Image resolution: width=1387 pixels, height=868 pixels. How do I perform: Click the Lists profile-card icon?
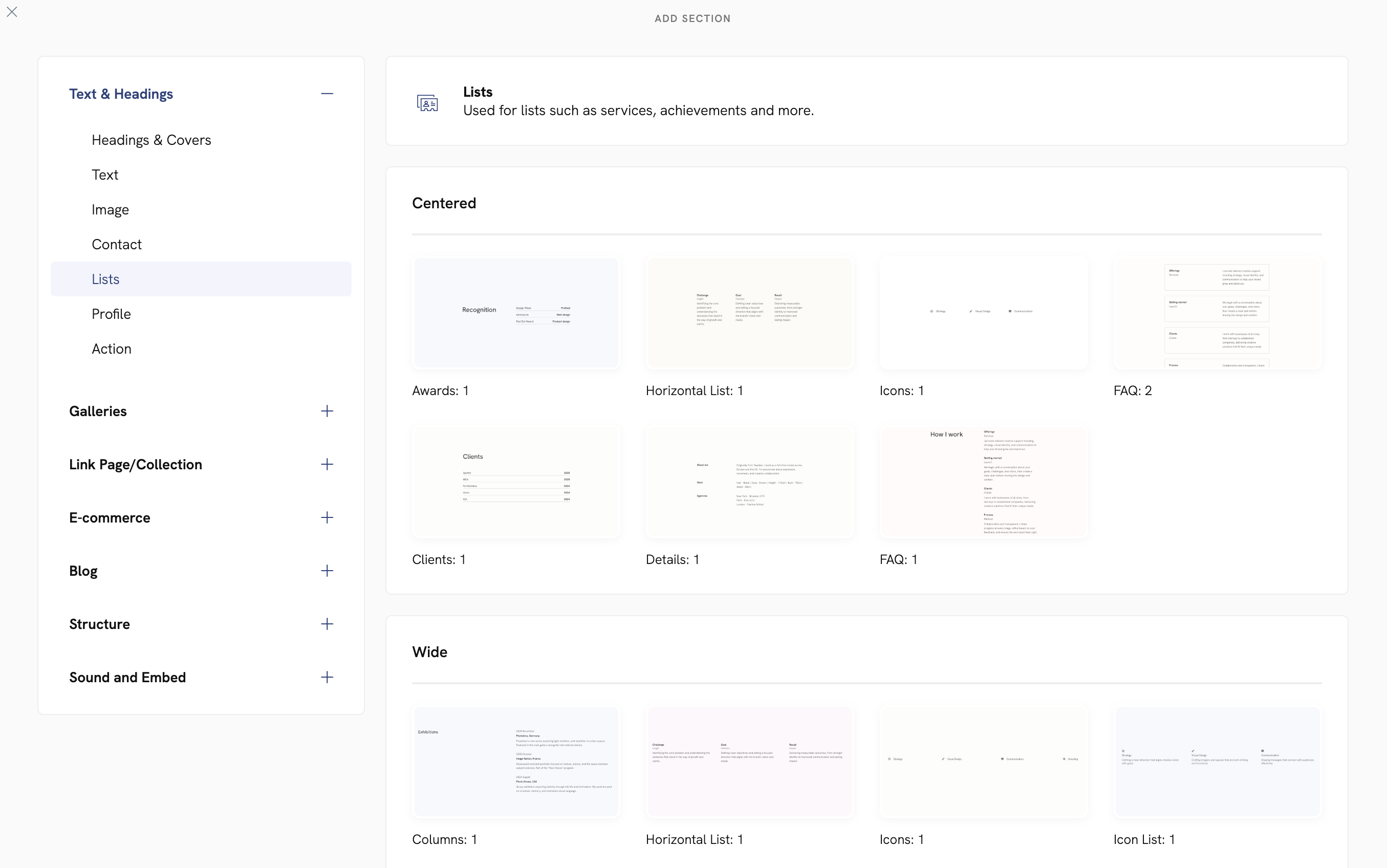(x=427, y=103)
